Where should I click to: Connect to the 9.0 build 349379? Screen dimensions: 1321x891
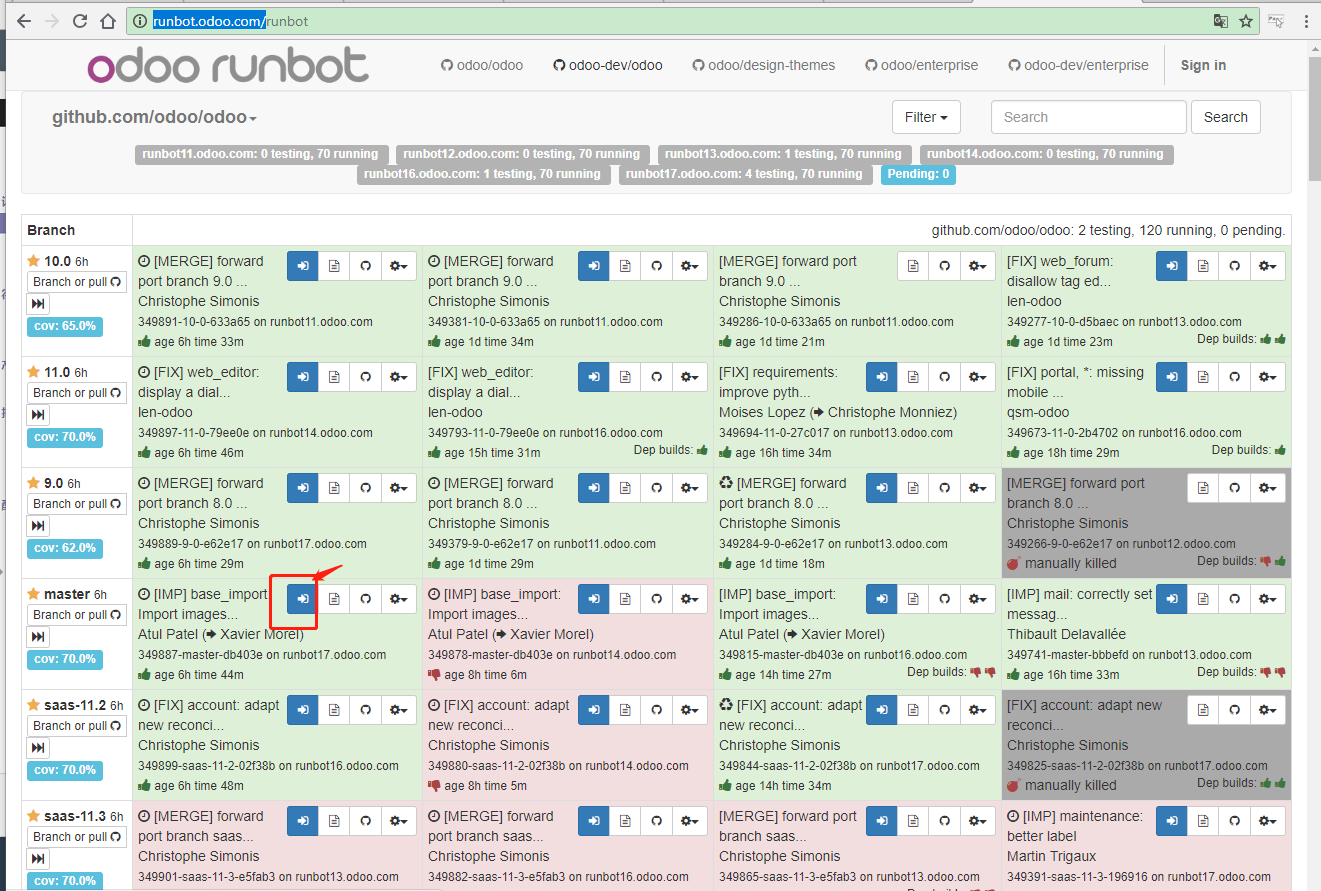pos(594,488)
